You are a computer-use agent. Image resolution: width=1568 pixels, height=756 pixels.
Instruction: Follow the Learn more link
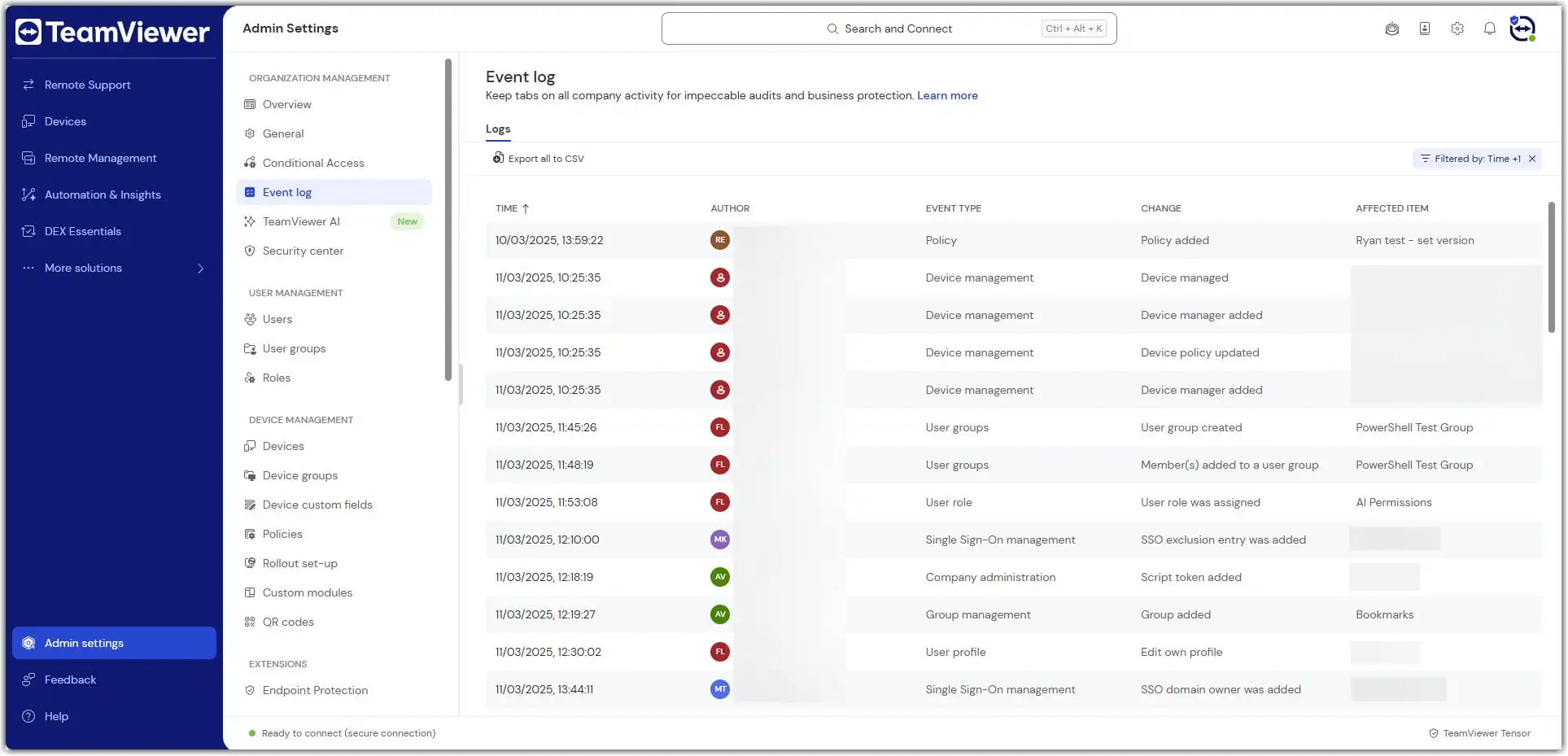point(947,95)
